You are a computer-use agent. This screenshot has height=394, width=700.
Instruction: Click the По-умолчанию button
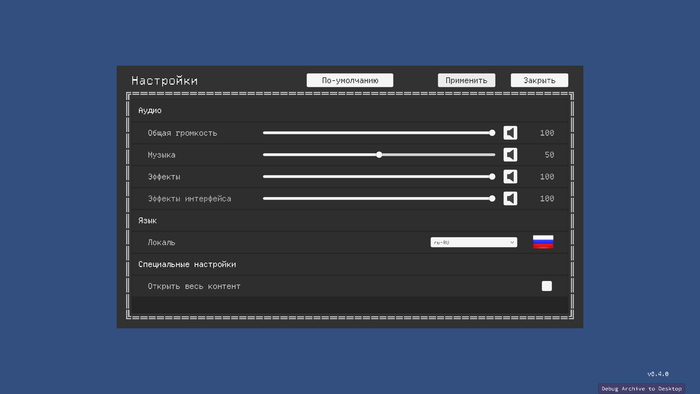click(350, 80)
